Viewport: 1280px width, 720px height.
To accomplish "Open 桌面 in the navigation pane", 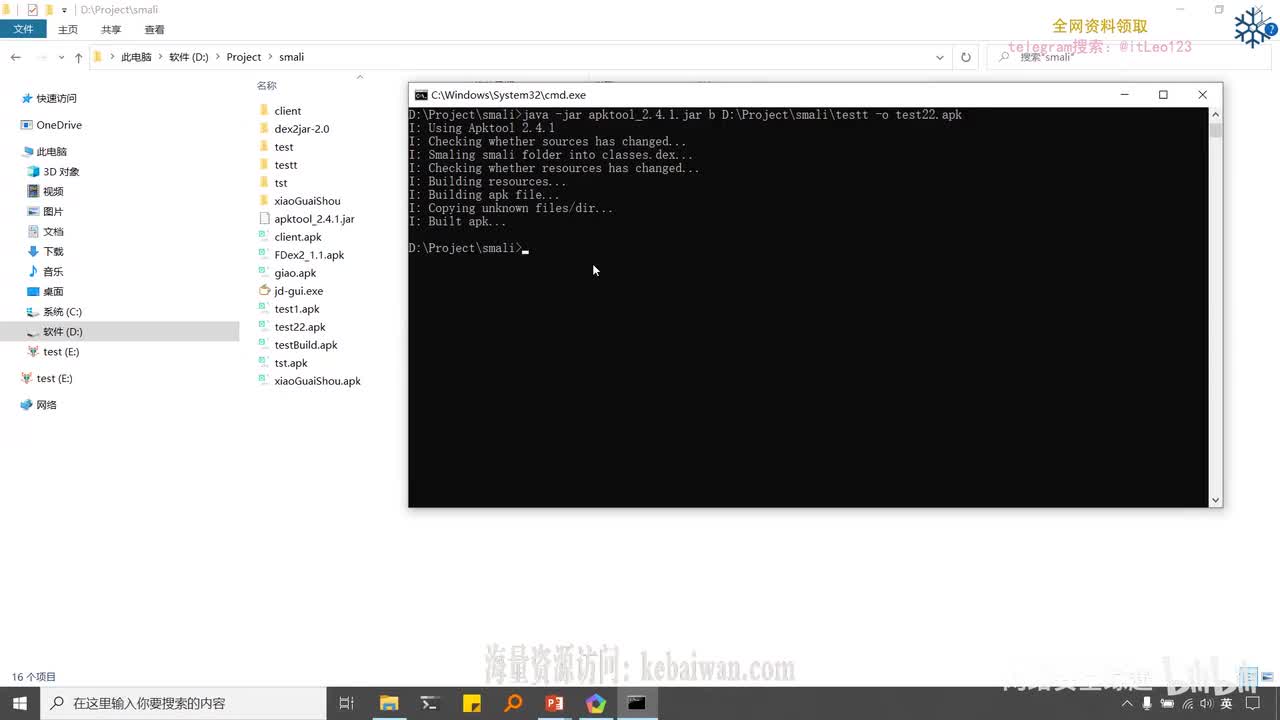I will tap(53, 292).
